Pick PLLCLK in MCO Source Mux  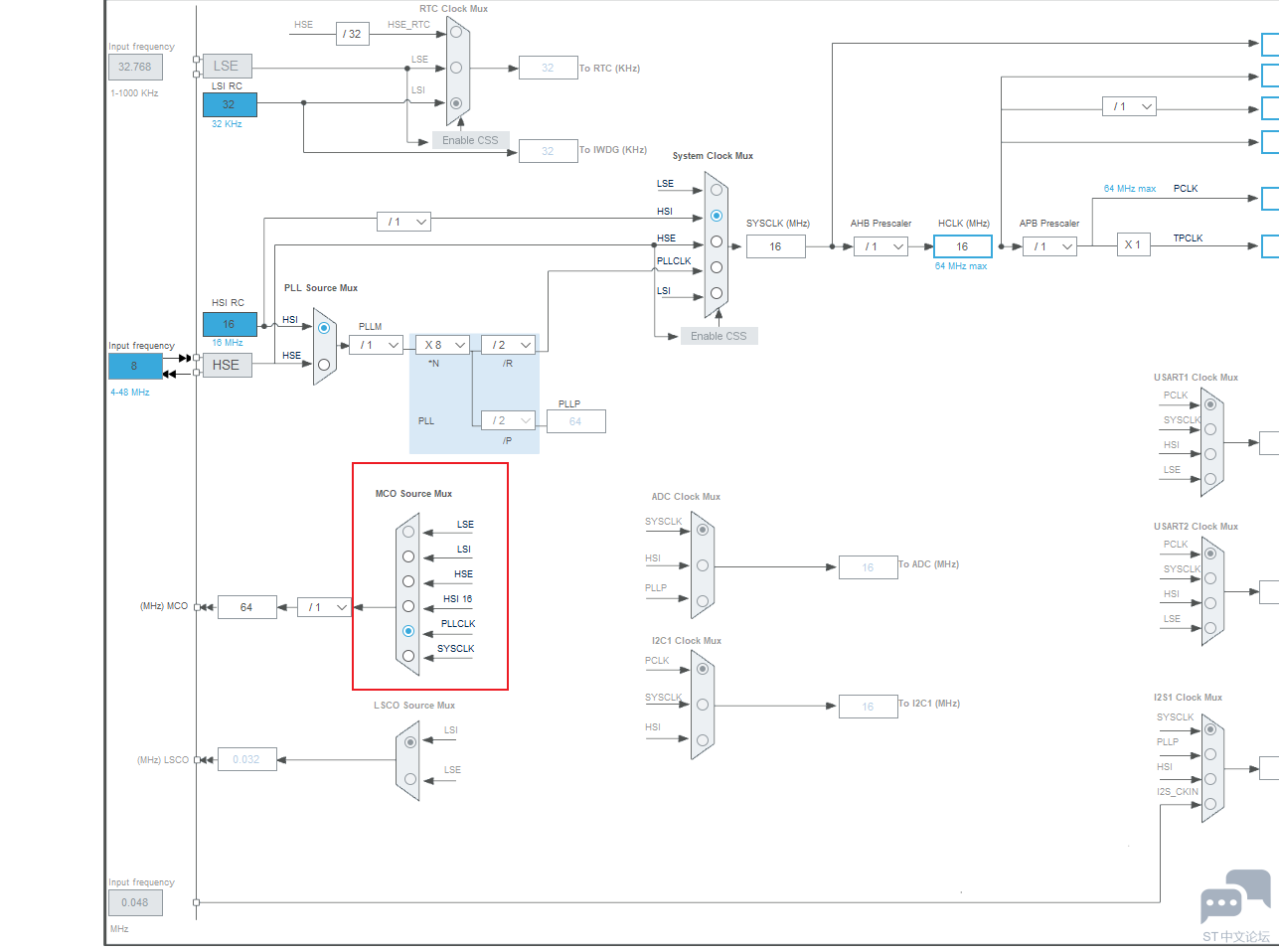pos(408,631)
